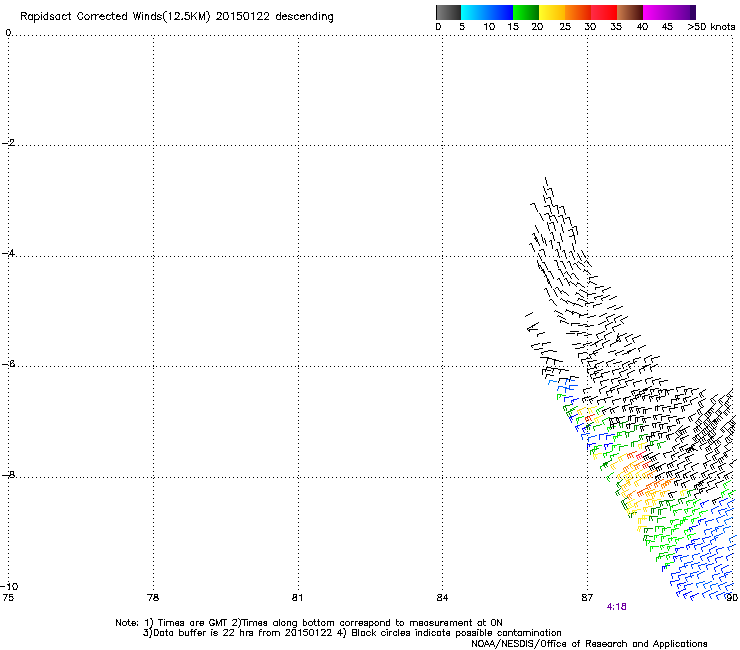Click the latitude axis label '-4'
This screenshot has width=740, height=650.
[8, 253]
